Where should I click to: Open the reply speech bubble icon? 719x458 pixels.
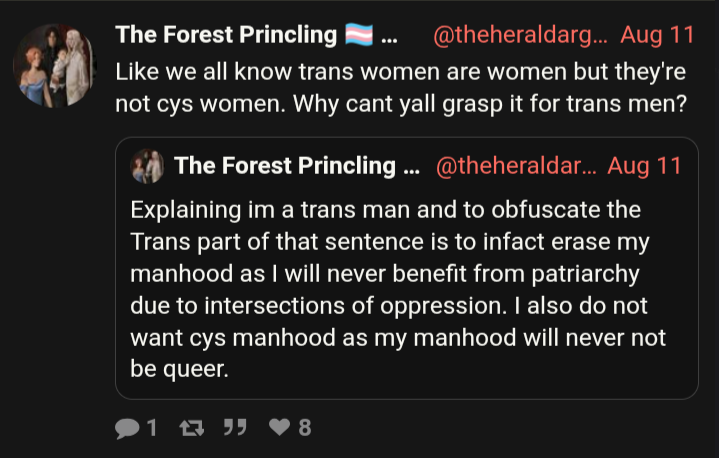point(127,429)
